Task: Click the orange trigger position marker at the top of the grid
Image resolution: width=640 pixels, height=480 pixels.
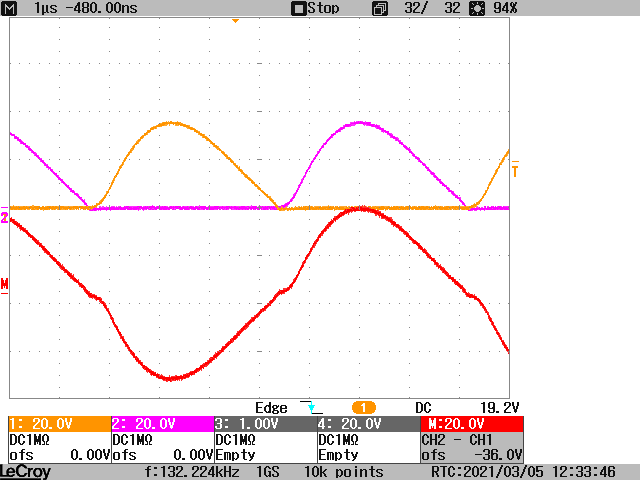Action: [235, 21]
